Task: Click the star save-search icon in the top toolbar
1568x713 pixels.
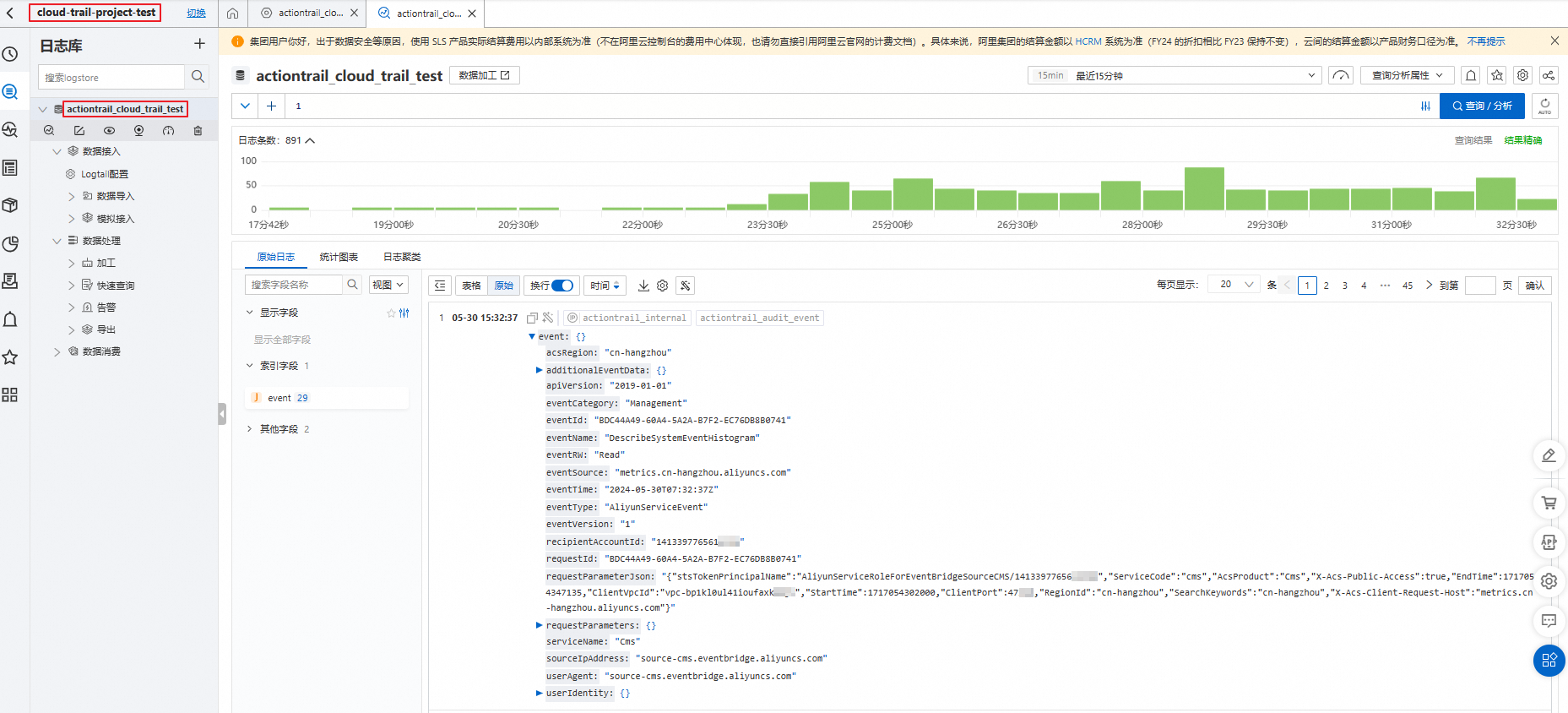Action: pos(1497,75)
